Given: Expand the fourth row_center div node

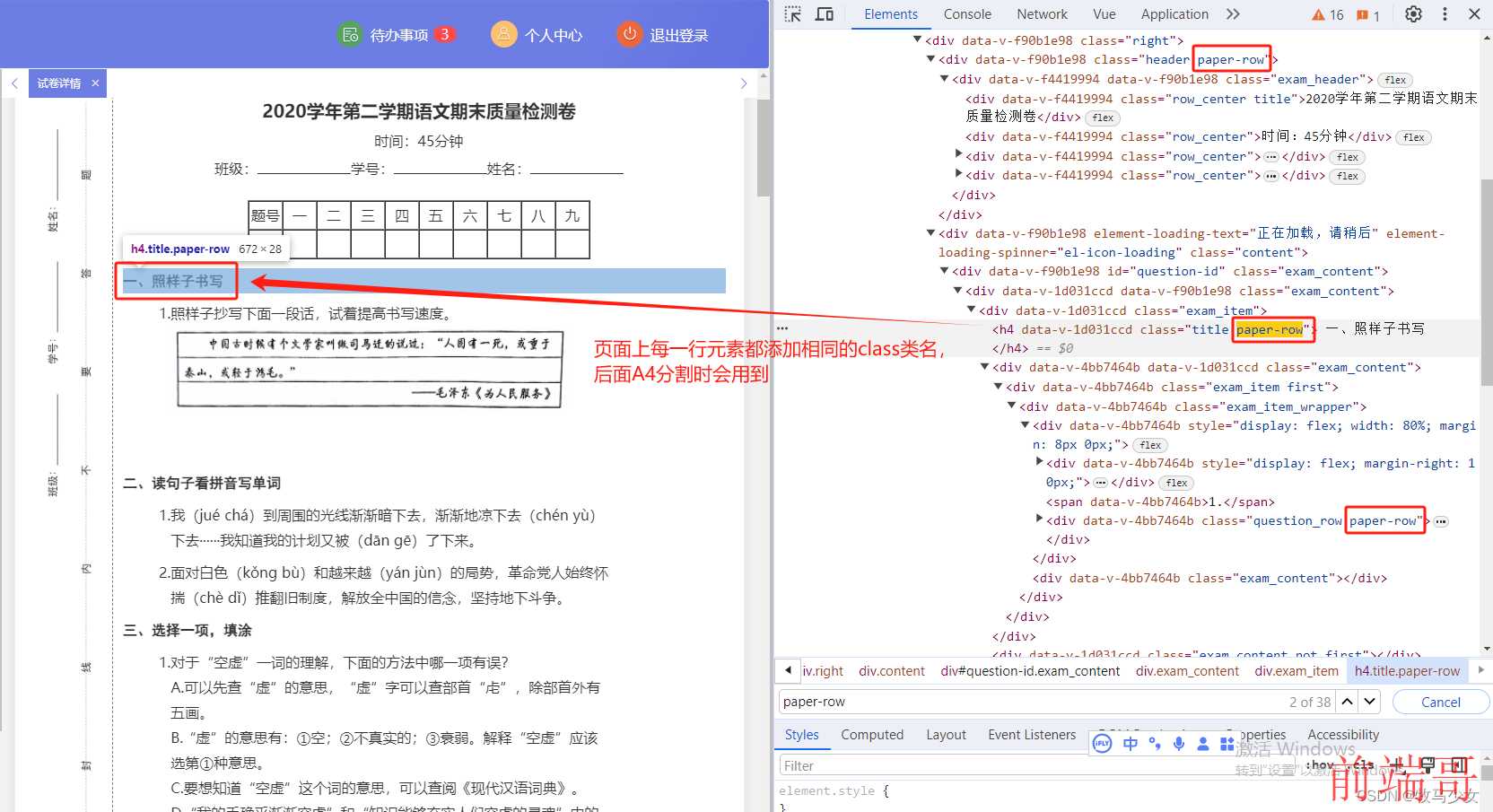Looking at the screenshot, I should click(x=958, y=174).
